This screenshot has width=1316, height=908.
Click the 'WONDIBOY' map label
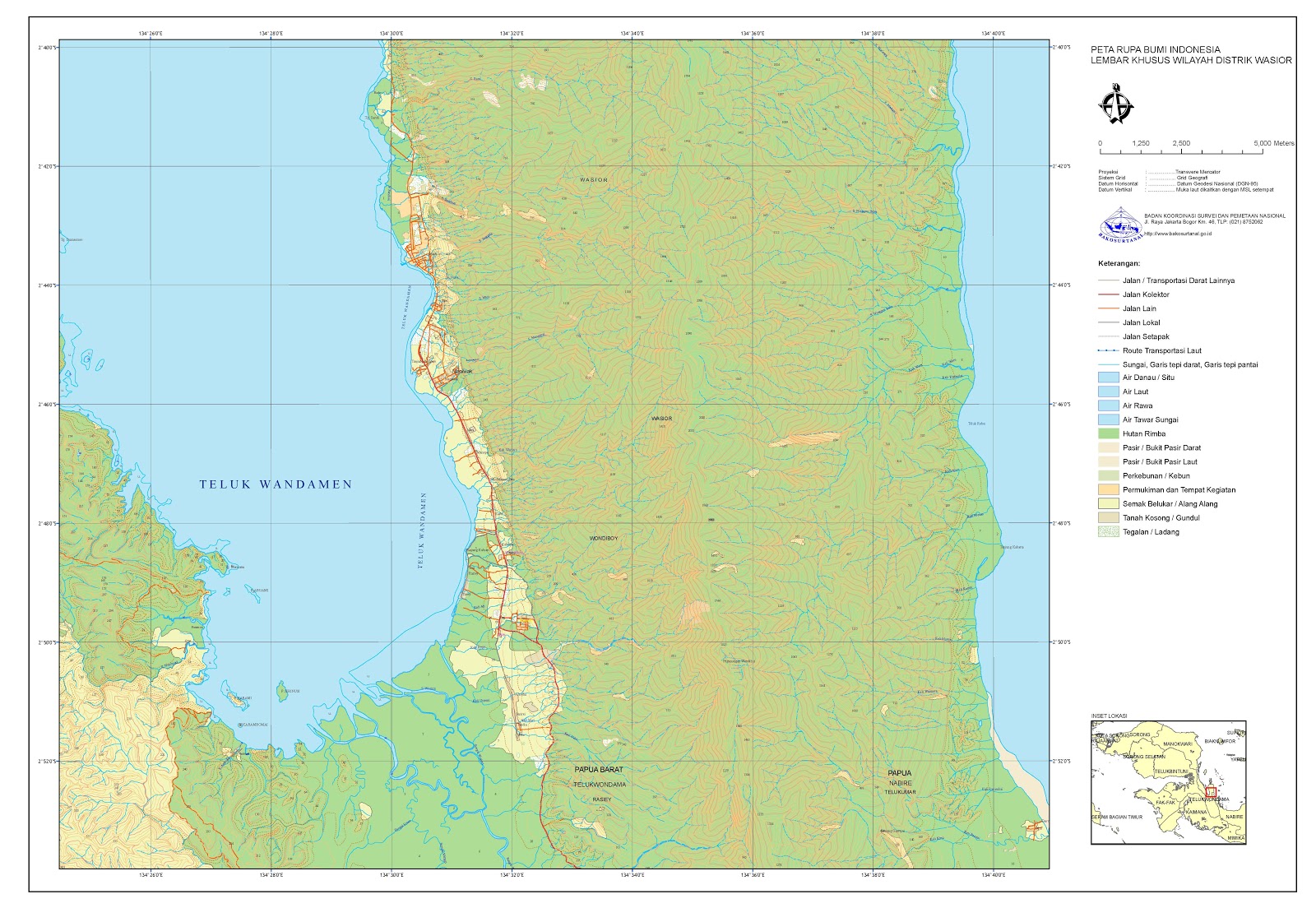tap(604, 538)
